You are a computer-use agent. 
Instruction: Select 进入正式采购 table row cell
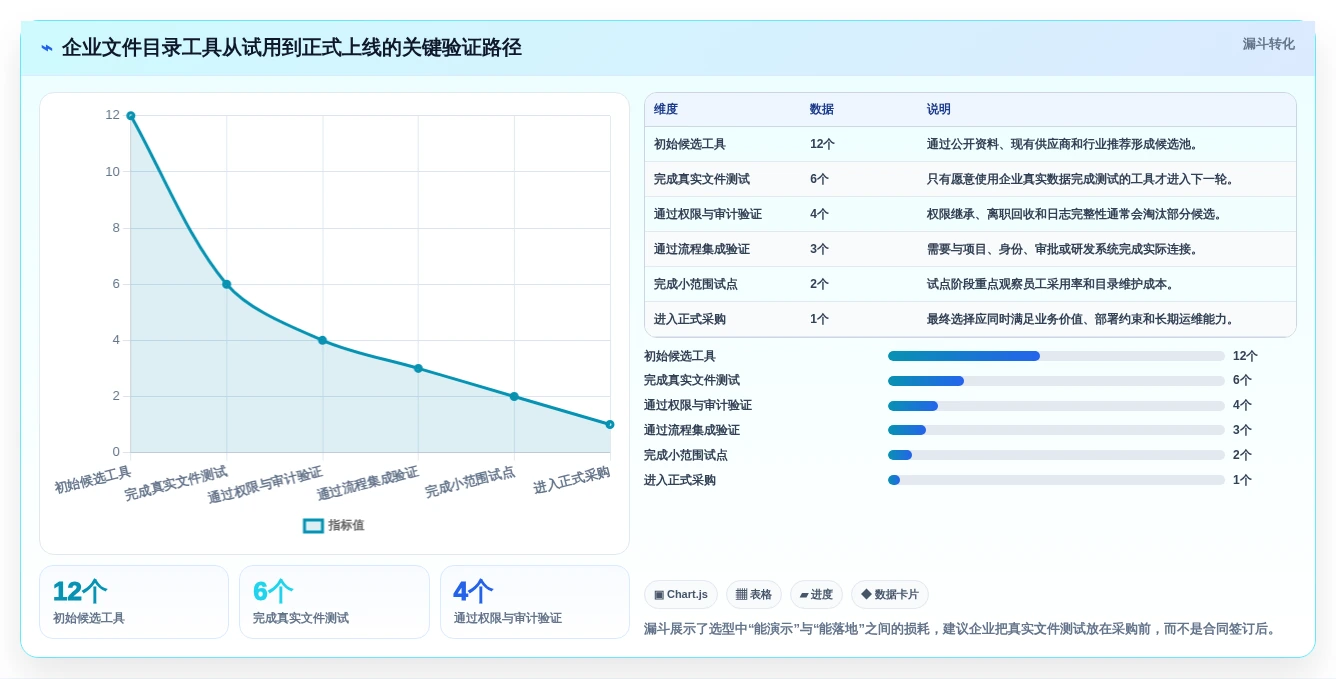(690, 319)
